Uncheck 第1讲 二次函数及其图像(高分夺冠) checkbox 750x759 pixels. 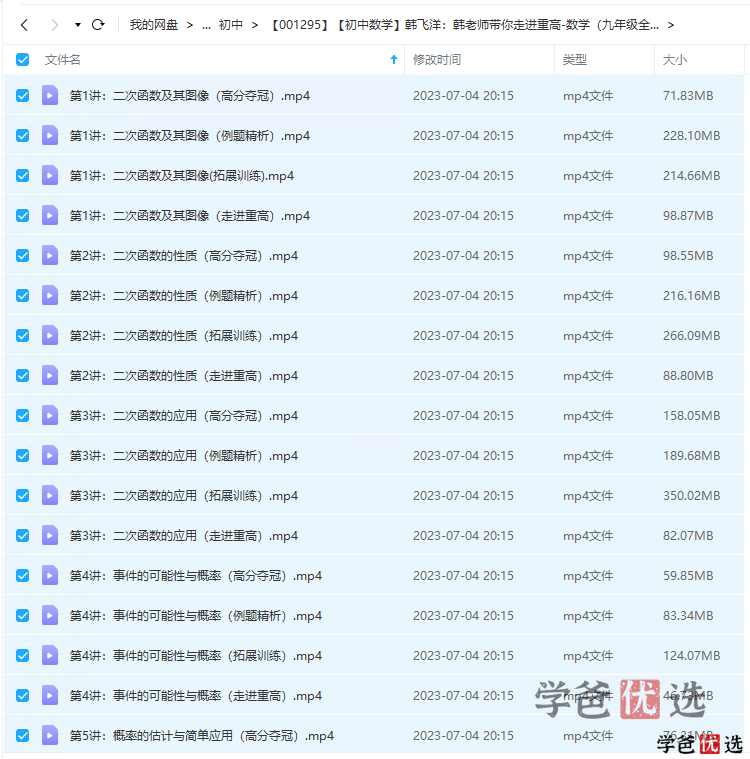22,95
